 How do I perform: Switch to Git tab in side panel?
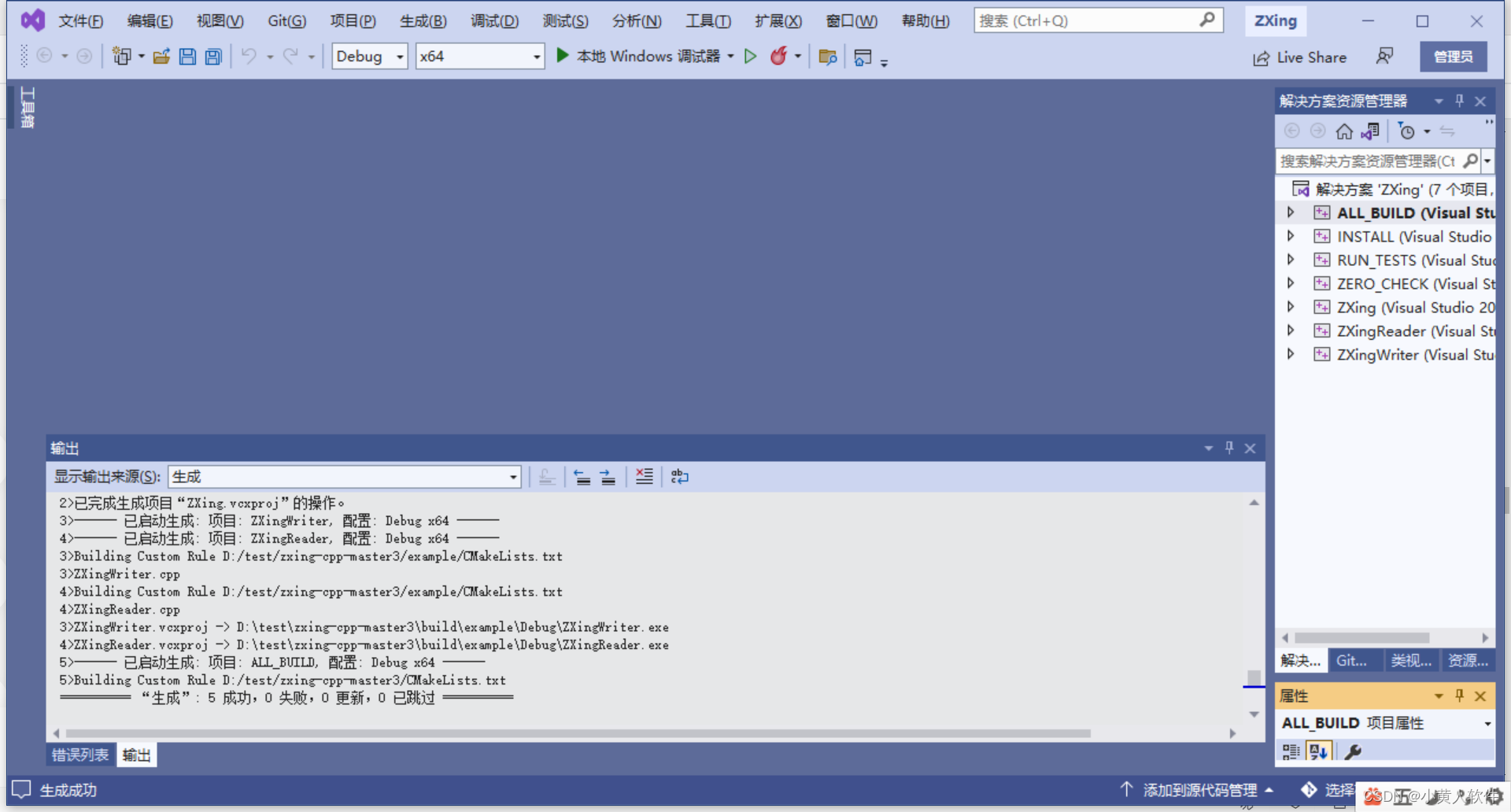pyautogui.click(x=1352, y=661)
